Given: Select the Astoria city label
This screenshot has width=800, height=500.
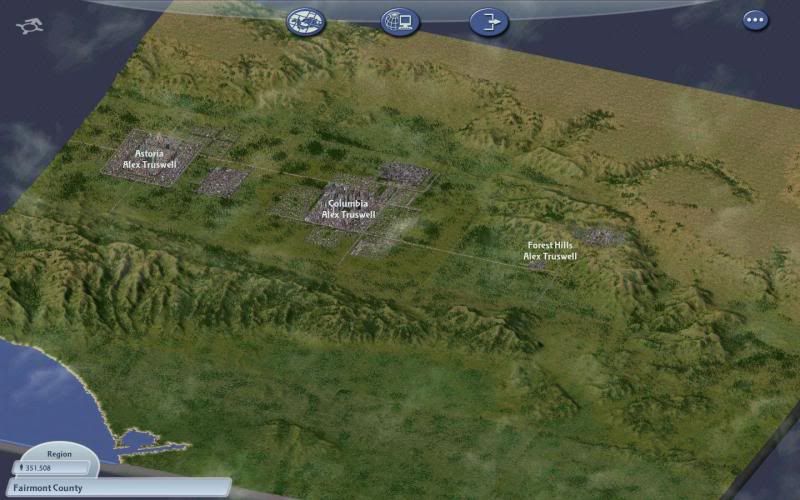Looking at the screenshot, I should click(149, 159).
